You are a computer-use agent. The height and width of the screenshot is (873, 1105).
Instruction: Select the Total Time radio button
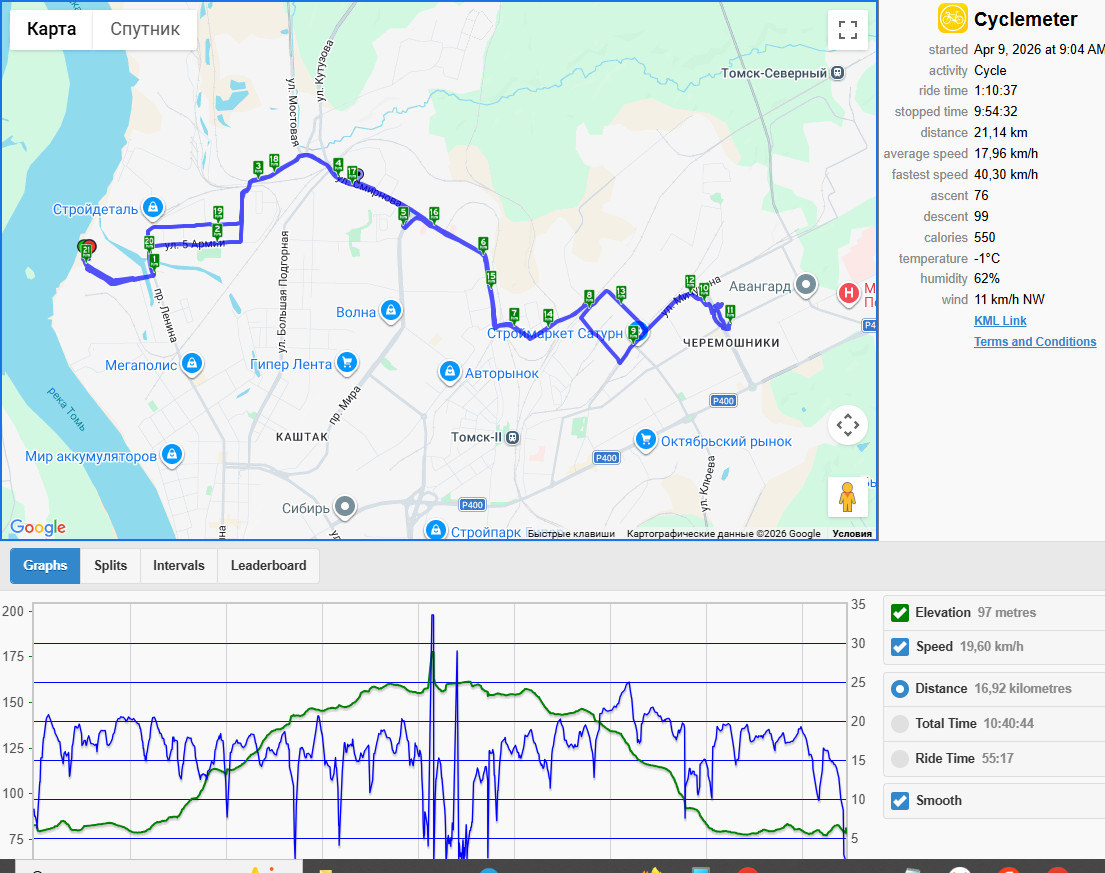[900, 724]
